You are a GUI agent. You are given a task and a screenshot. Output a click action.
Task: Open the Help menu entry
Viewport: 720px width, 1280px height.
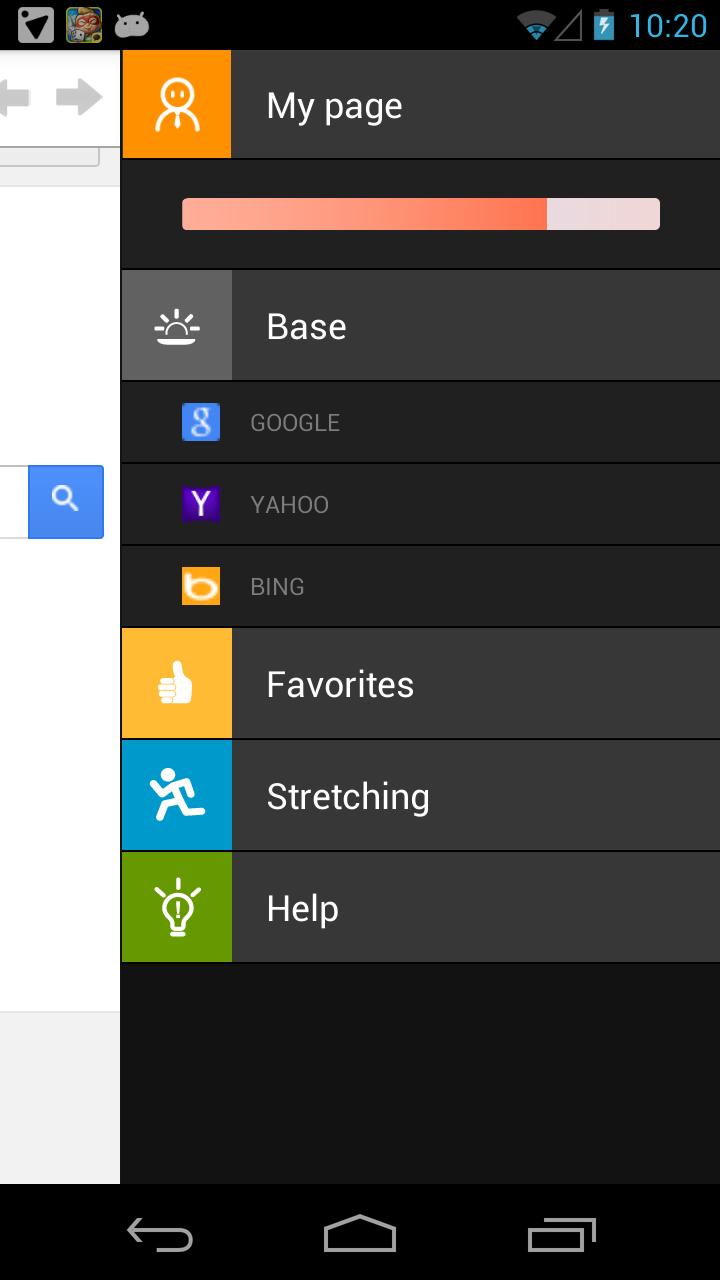tap(421, 908)
